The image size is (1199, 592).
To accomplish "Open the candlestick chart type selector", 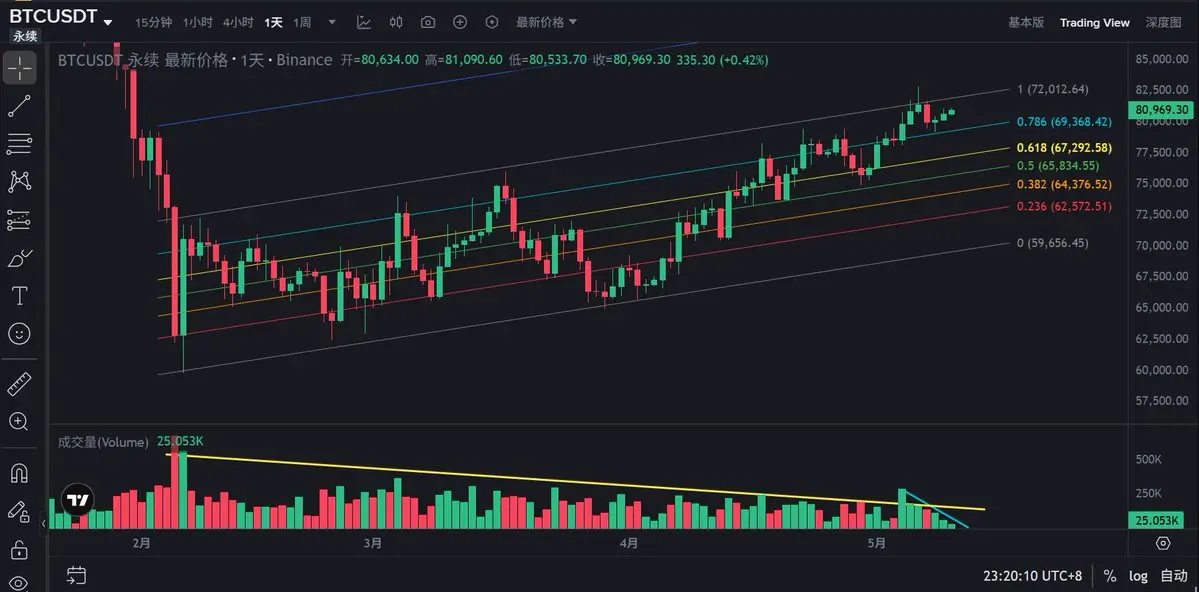I will click(x=396, y=22).
